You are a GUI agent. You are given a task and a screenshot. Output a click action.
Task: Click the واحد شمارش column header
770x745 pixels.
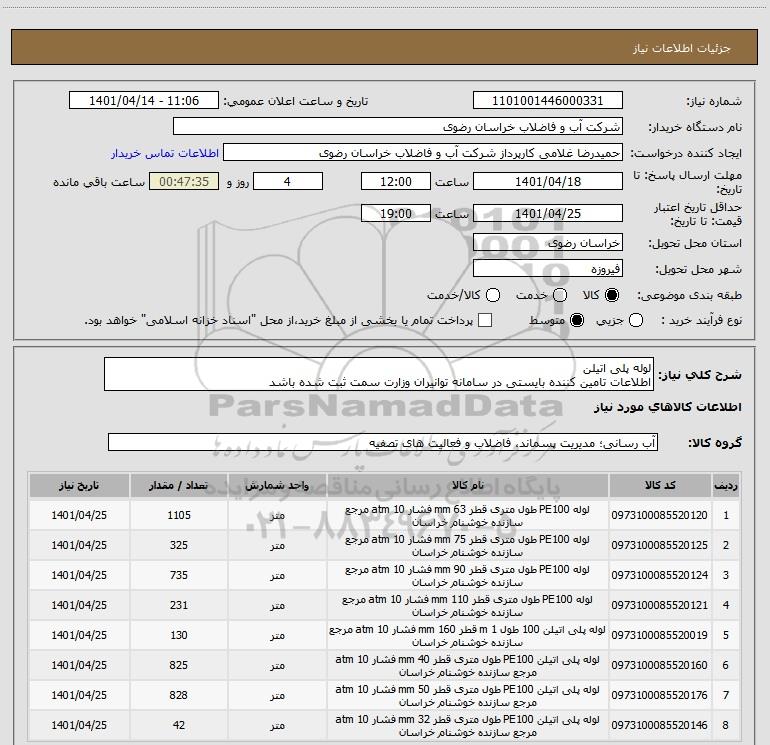[x=277, y=486]
